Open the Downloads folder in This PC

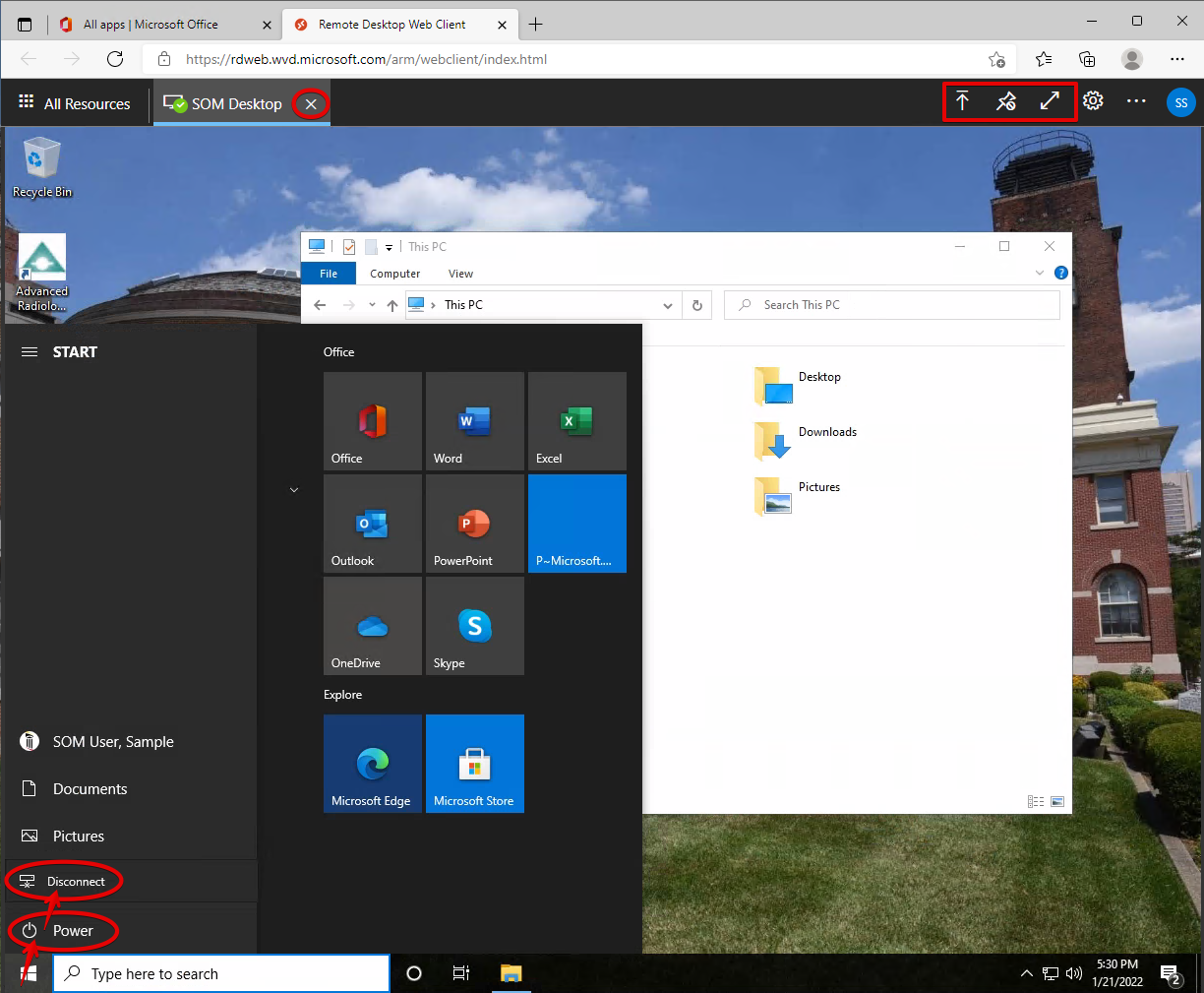click(x=807, y=441)
